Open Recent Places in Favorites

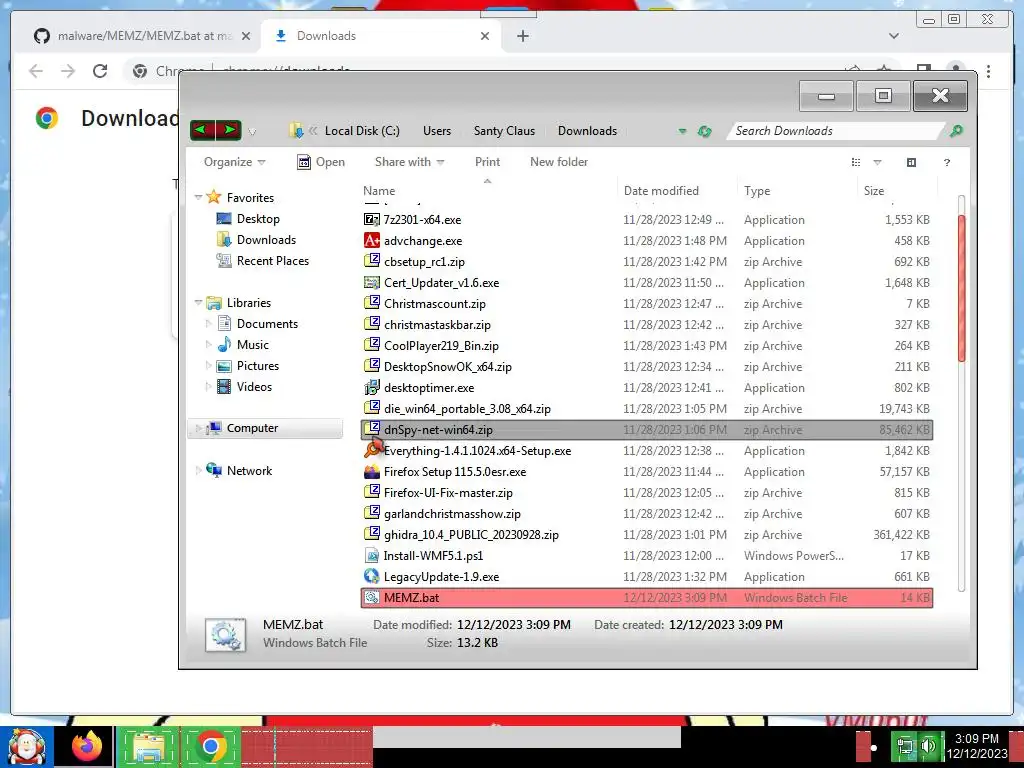[262, 261]
